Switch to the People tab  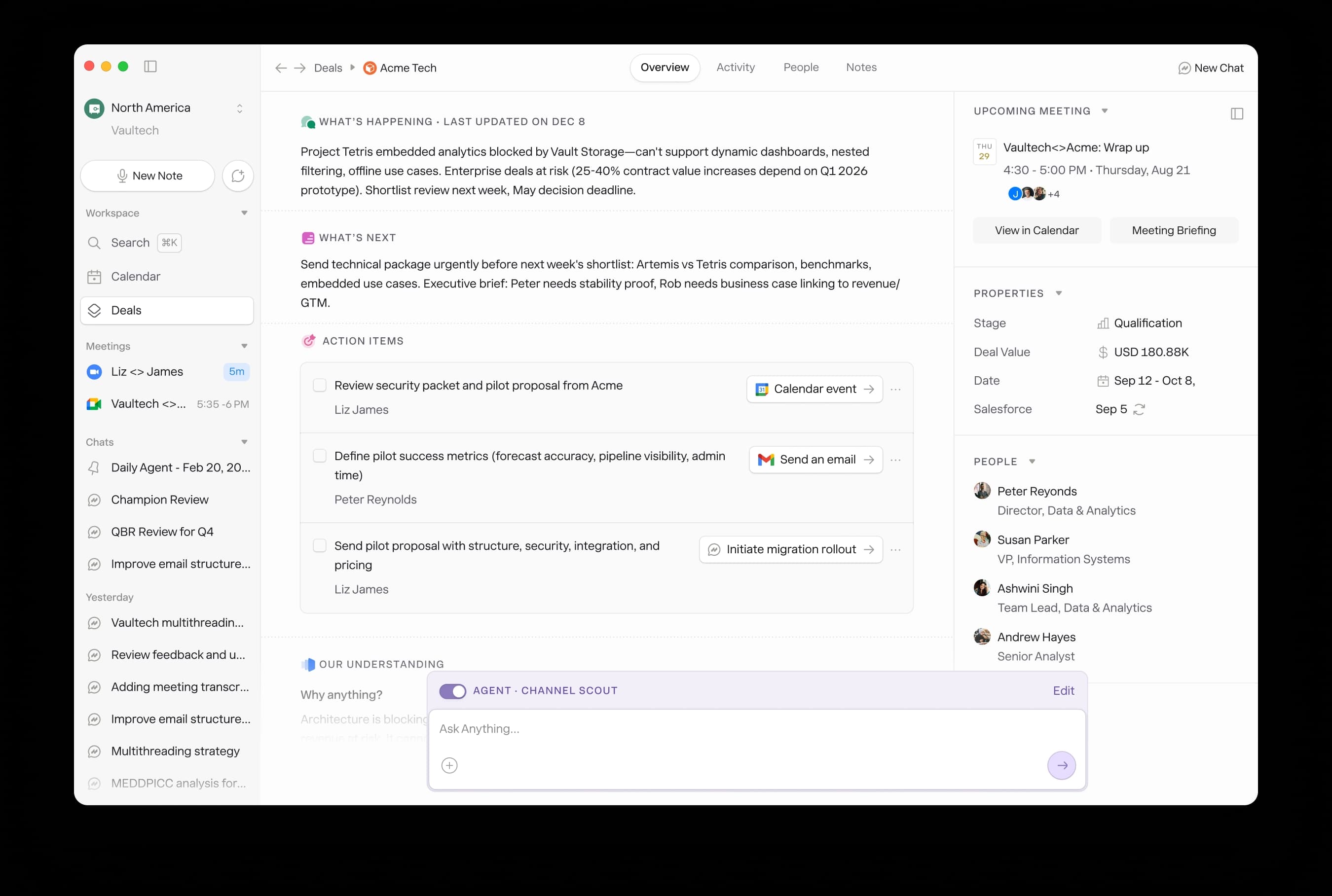(x=801, y=68)
